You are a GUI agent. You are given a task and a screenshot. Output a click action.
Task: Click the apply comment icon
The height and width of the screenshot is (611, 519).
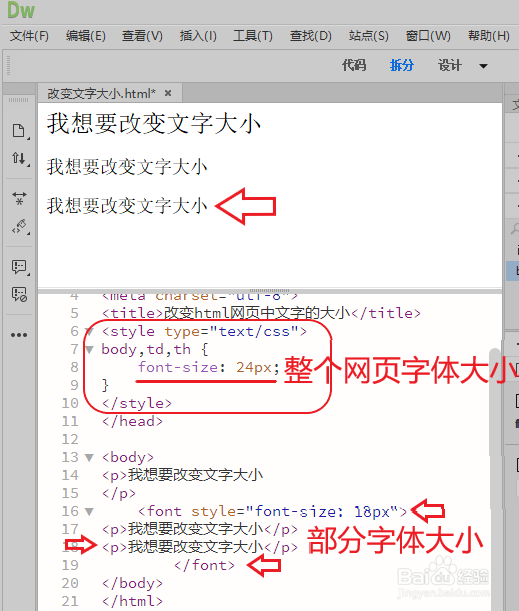(19, 267)
